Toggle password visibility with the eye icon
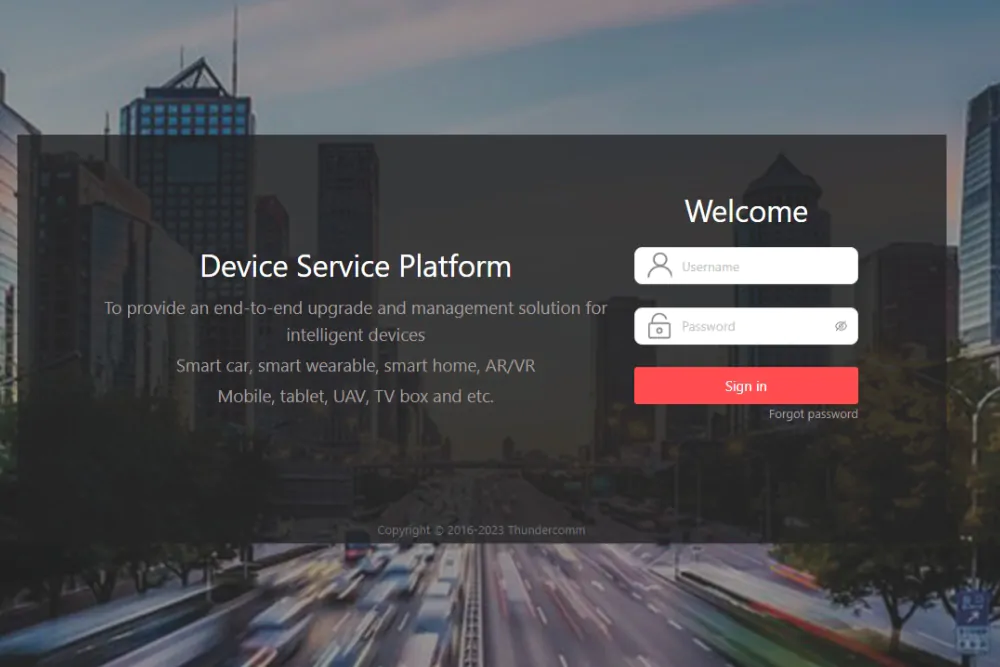The image size is (1000, 667). pyautogui.click(x=841, y=326)
